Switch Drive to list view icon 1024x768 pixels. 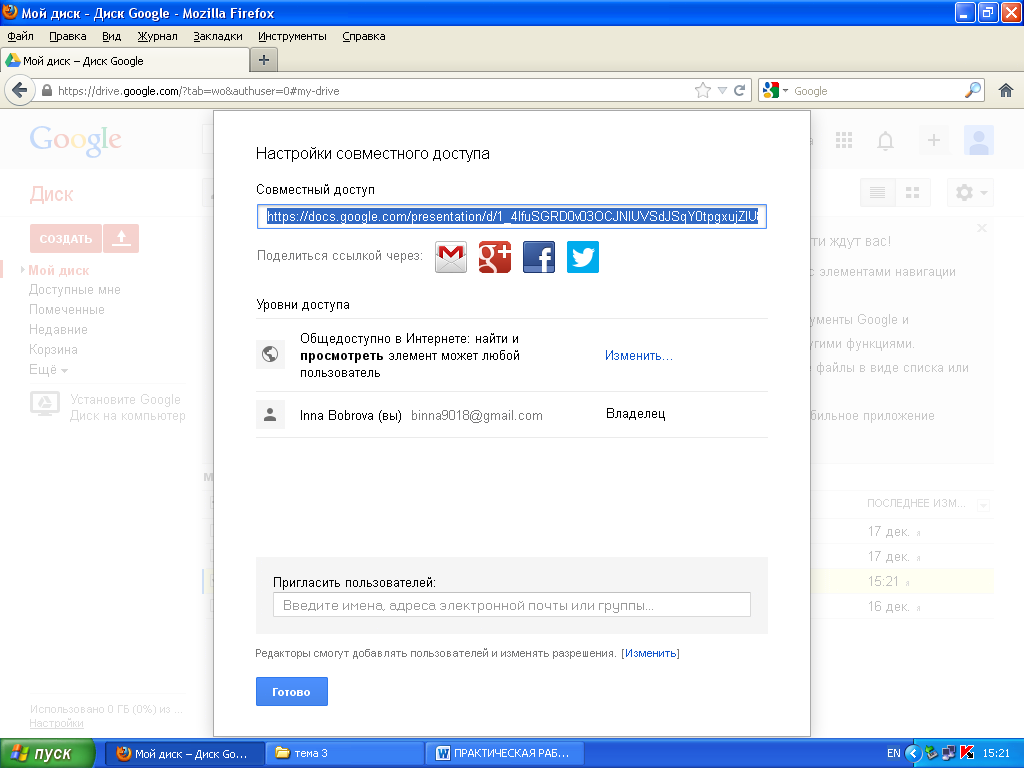tap(878, 193)
